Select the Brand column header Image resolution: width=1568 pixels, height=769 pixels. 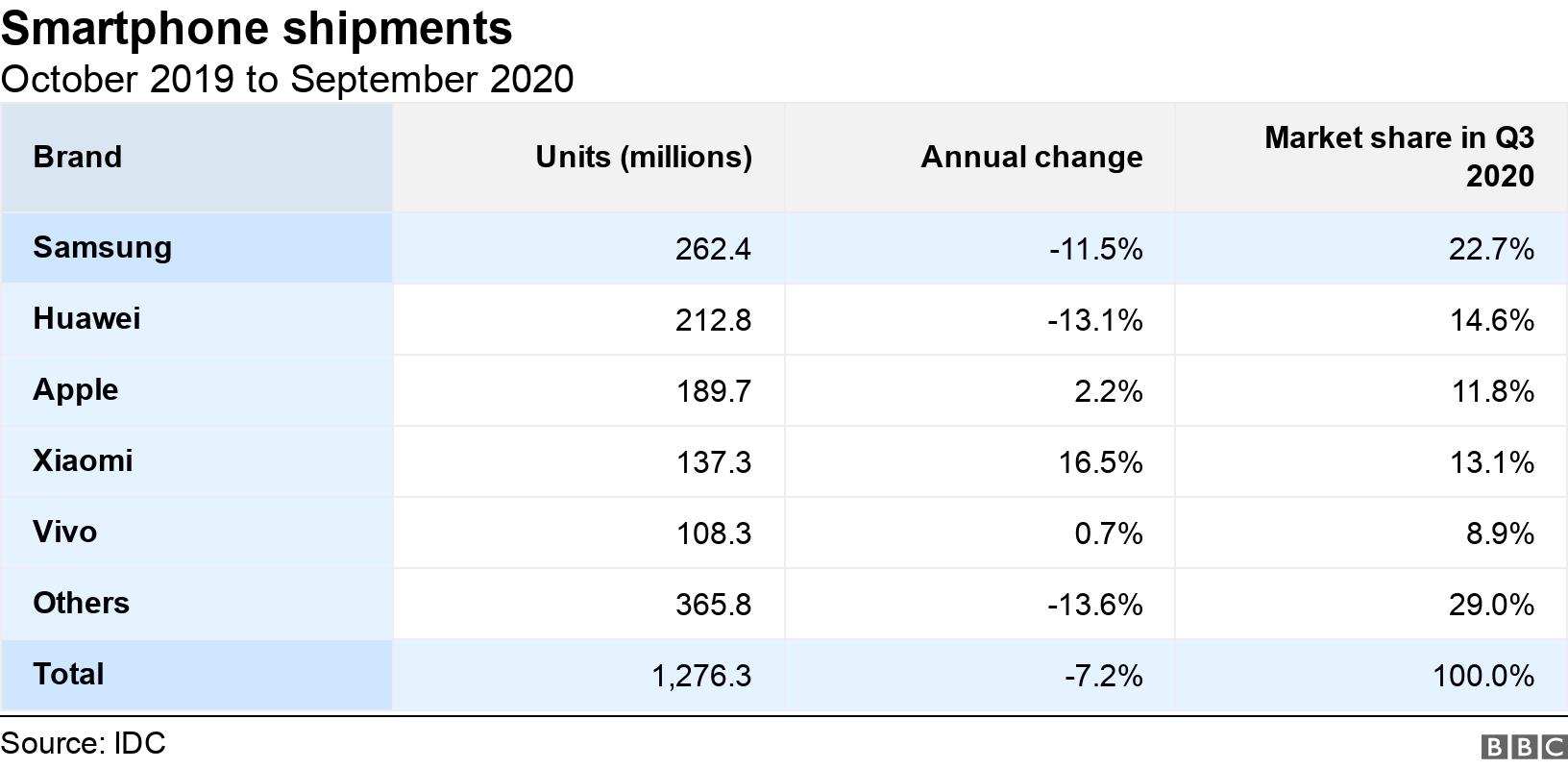[197, 158]
